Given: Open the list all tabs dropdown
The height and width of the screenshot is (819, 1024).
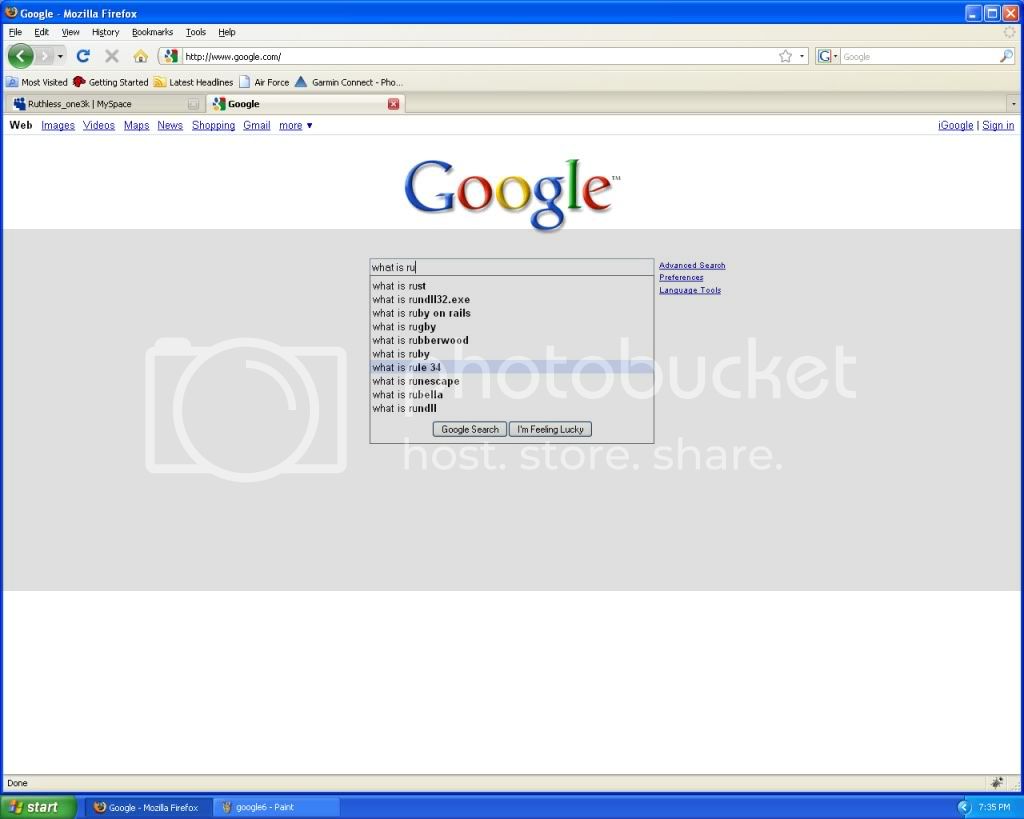Looking at the screenshot, I should (1013, 104).
